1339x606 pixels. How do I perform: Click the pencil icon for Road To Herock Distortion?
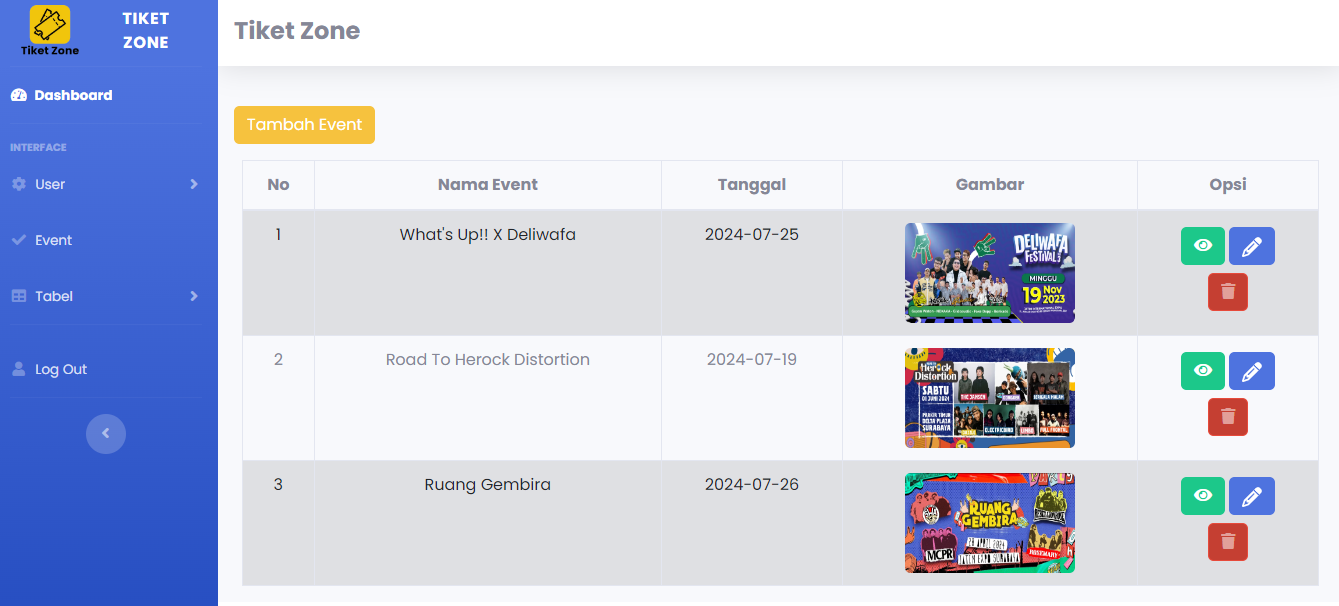click(1251, 371)
